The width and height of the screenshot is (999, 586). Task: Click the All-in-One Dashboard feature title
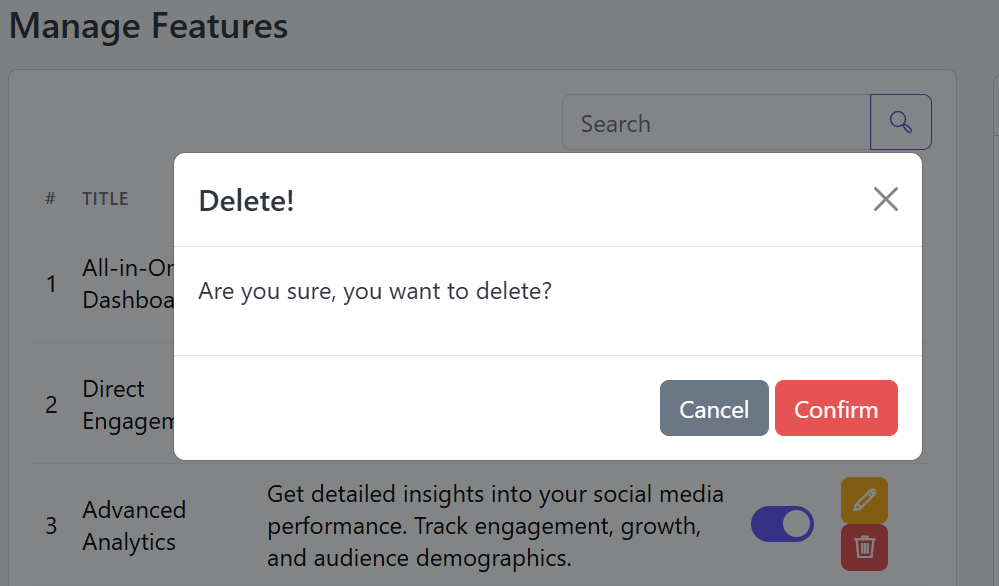[x=127, y=283]
